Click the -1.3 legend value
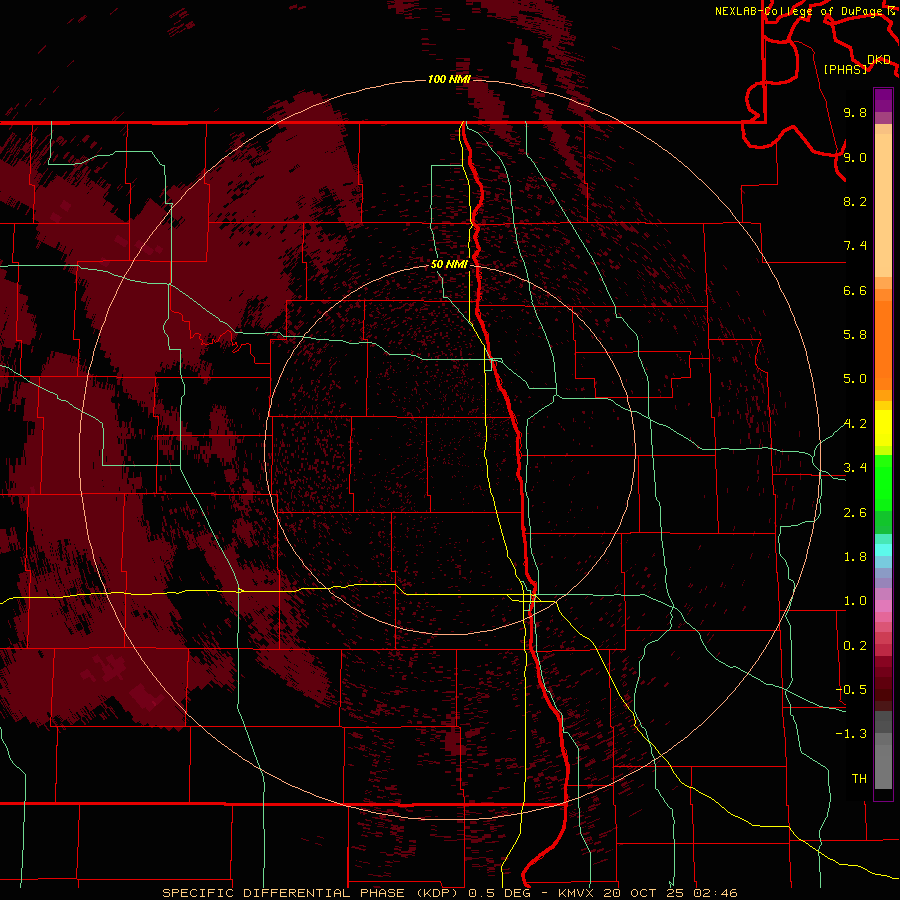 click(851, 734)
